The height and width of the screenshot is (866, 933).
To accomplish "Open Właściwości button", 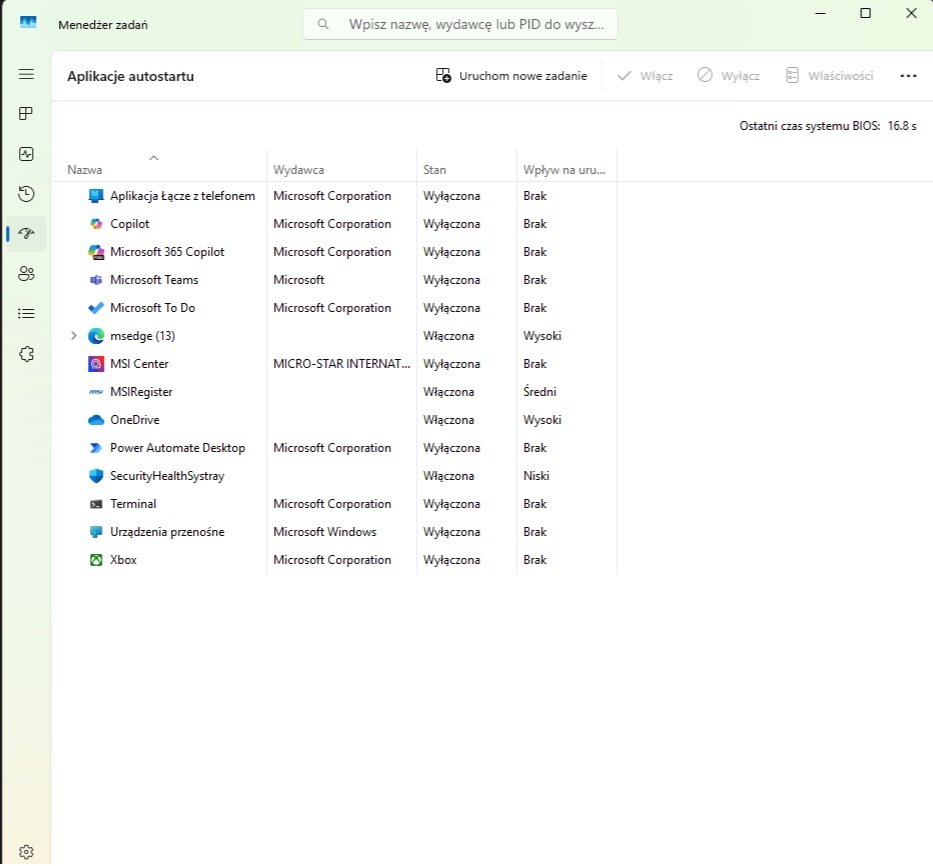I will (829, 76).
